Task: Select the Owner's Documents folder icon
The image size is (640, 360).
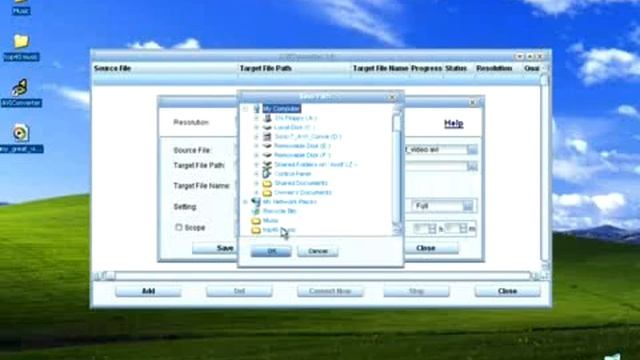Action: 267,193
